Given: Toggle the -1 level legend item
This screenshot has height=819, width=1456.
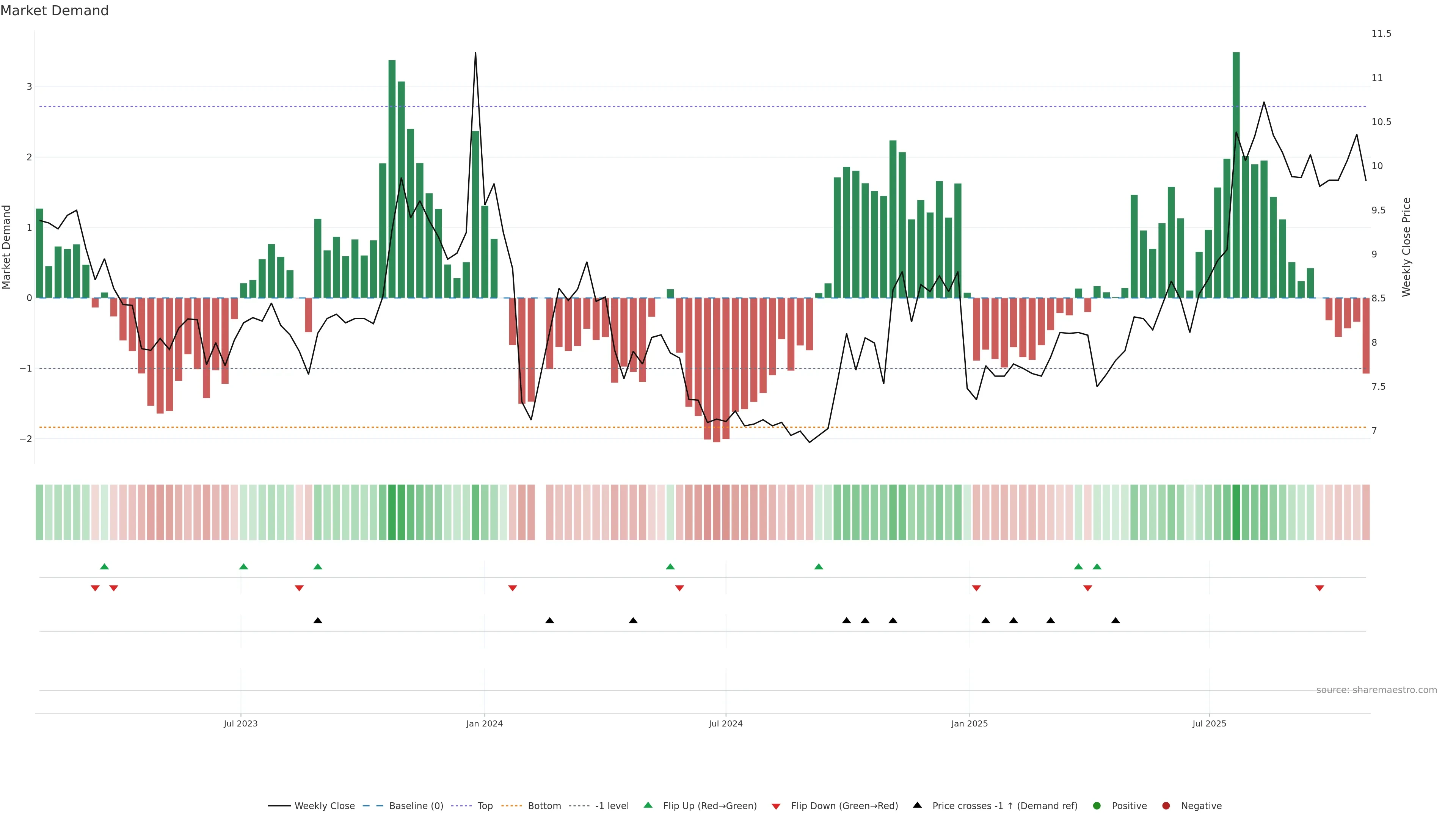Looking at the screenshot, I should point(612,806).
